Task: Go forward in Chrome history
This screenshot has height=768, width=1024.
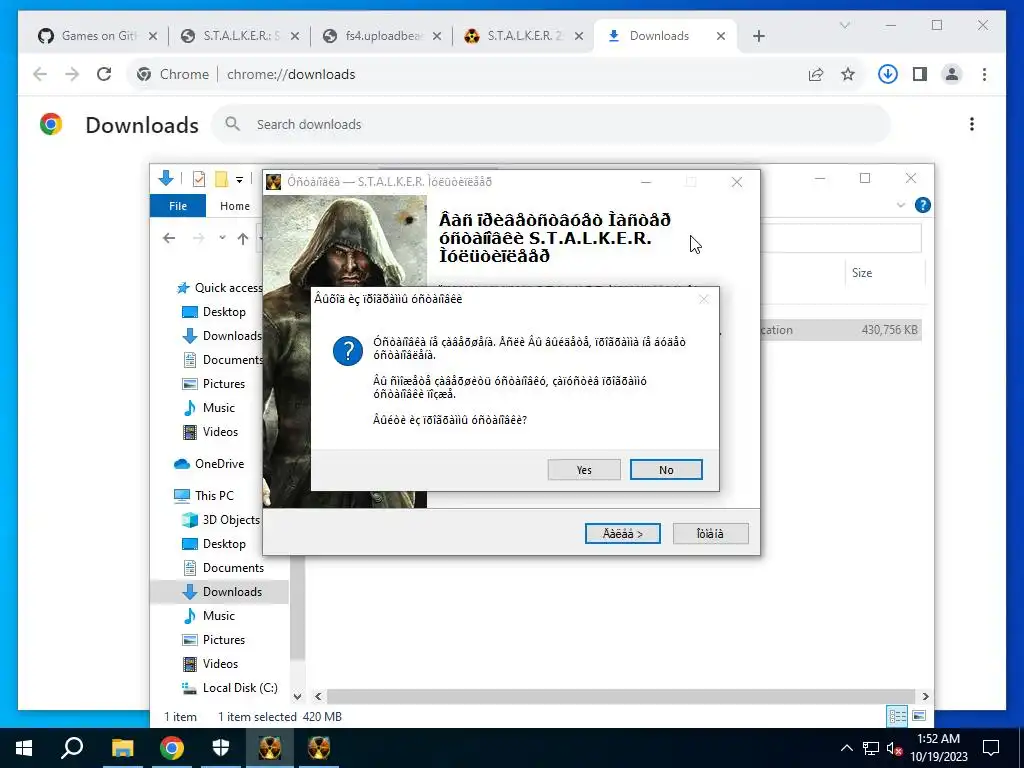Action: point(72,74)
